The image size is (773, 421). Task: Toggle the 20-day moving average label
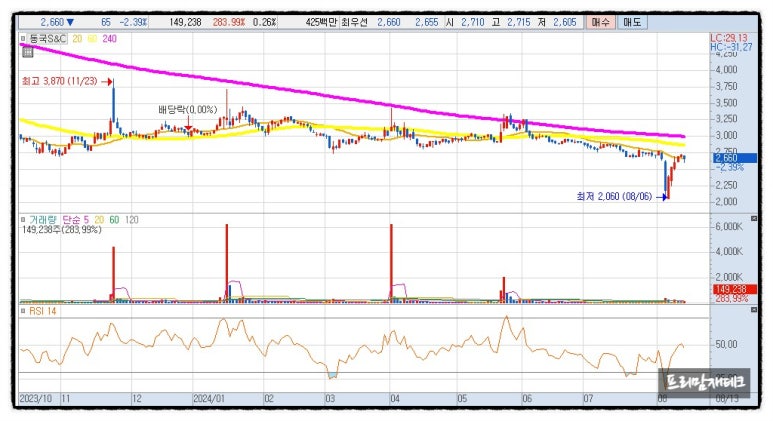[75, 38]
